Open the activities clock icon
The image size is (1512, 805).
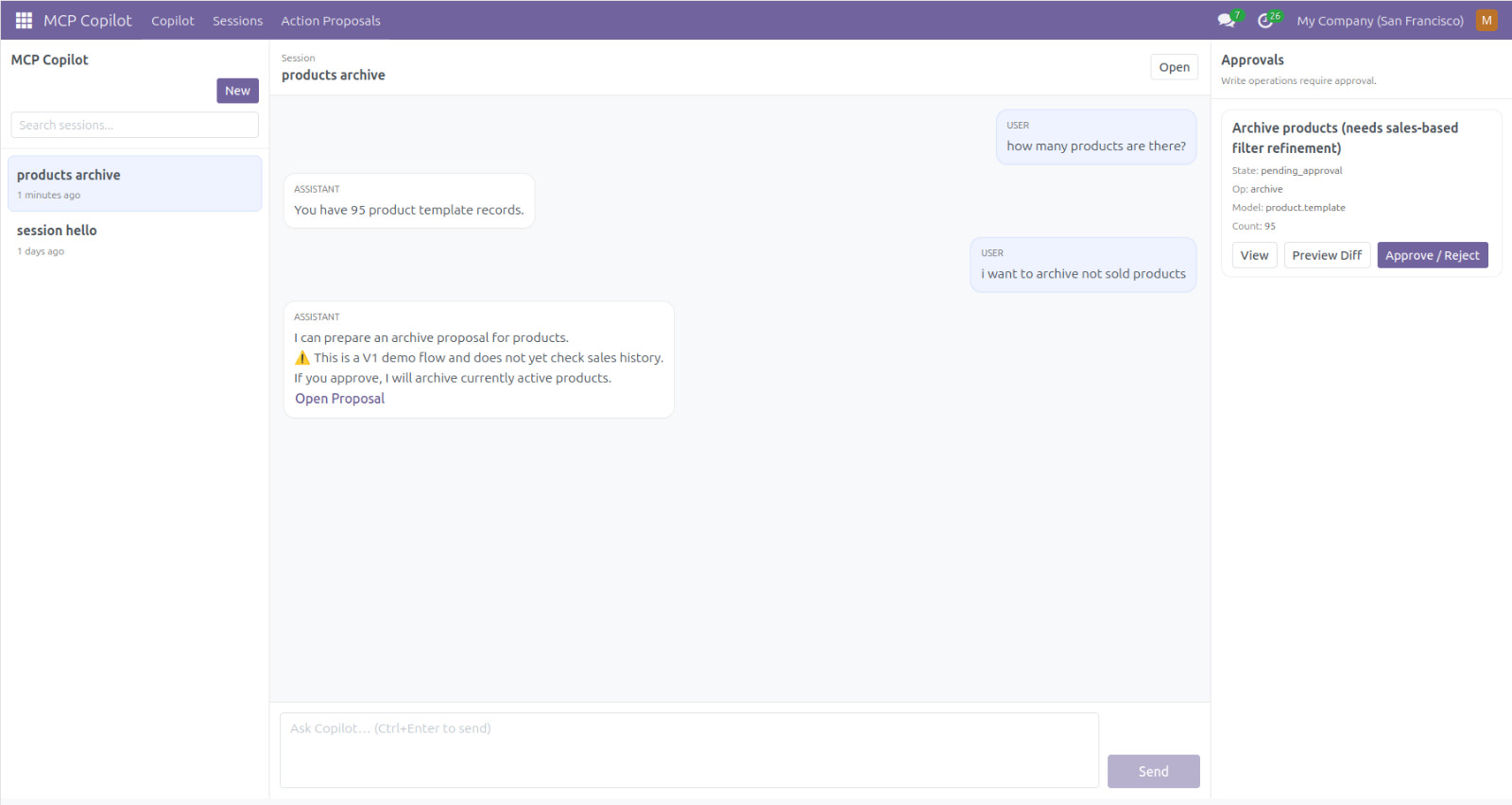(1266, 20)
